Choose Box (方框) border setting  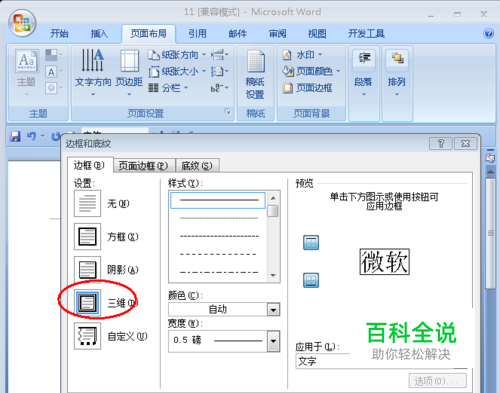(87, 236)
